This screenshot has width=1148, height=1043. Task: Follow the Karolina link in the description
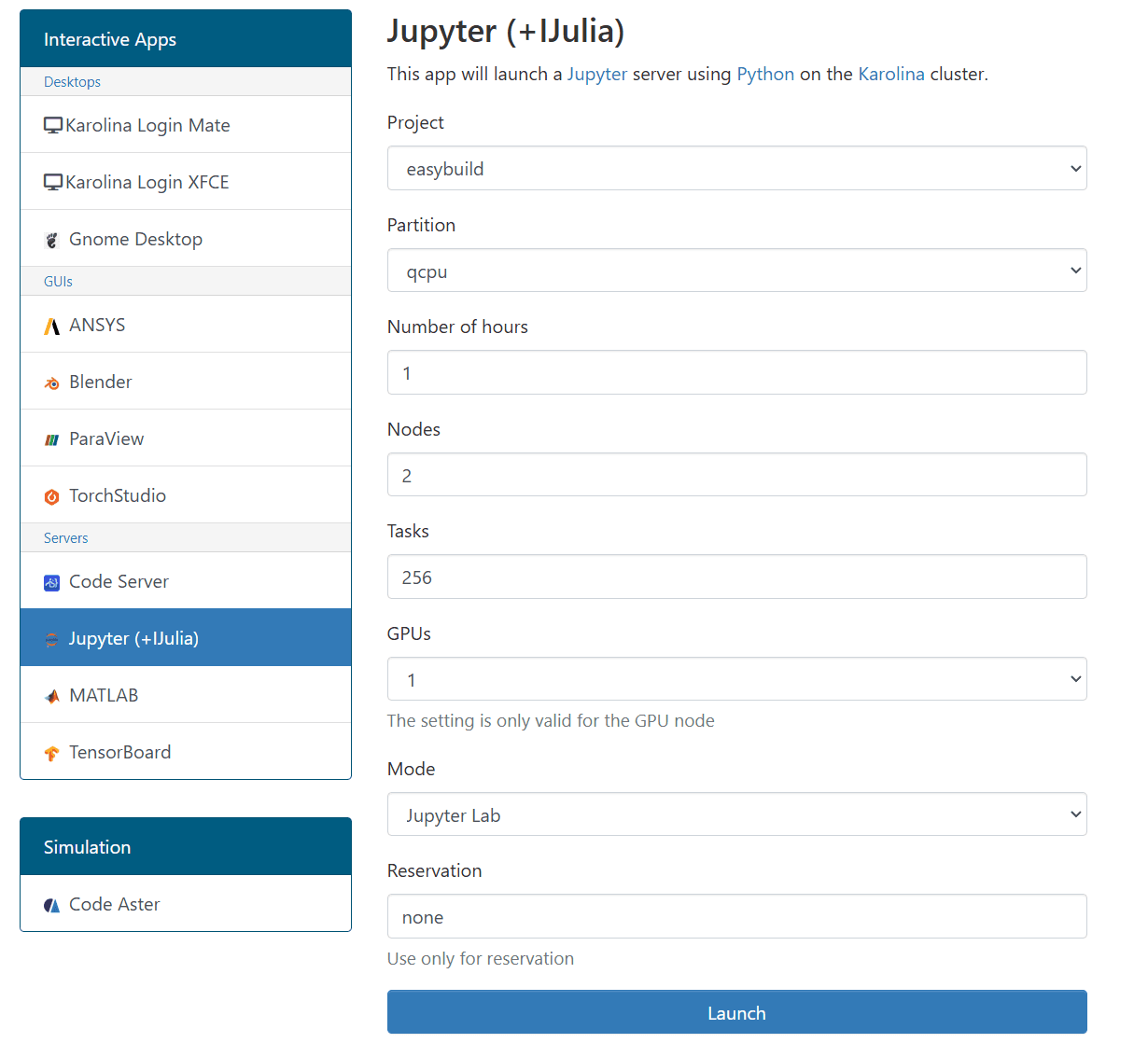coord(890,74)
